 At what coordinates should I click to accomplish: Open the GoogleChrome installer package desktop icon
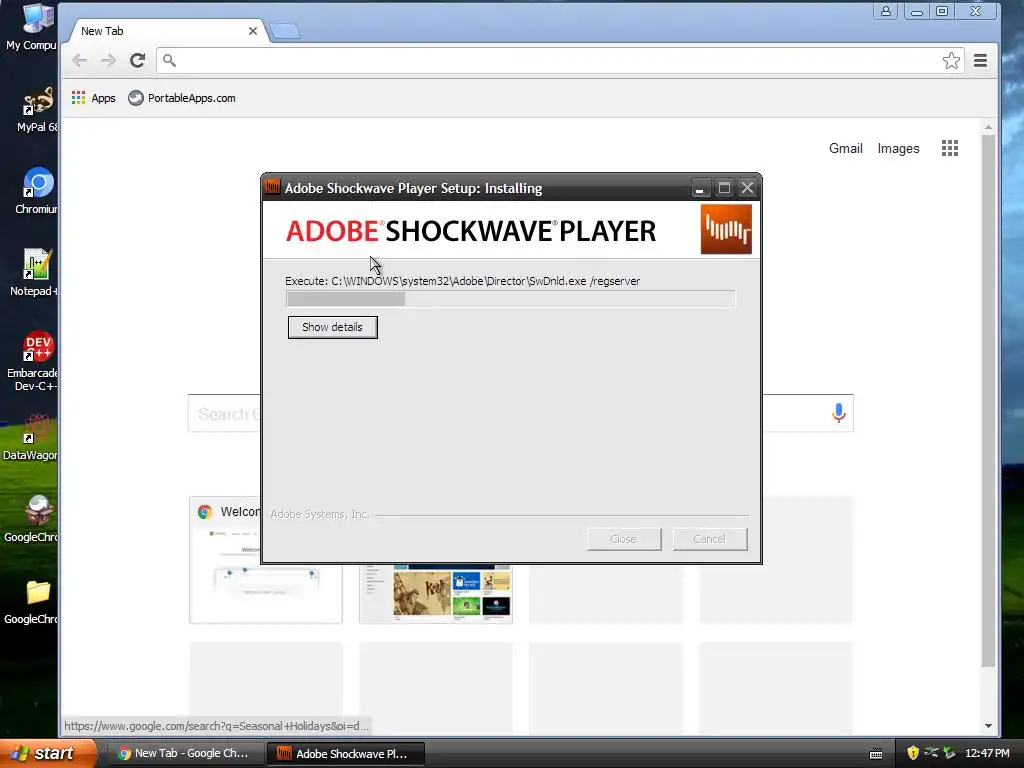point(31,519)
